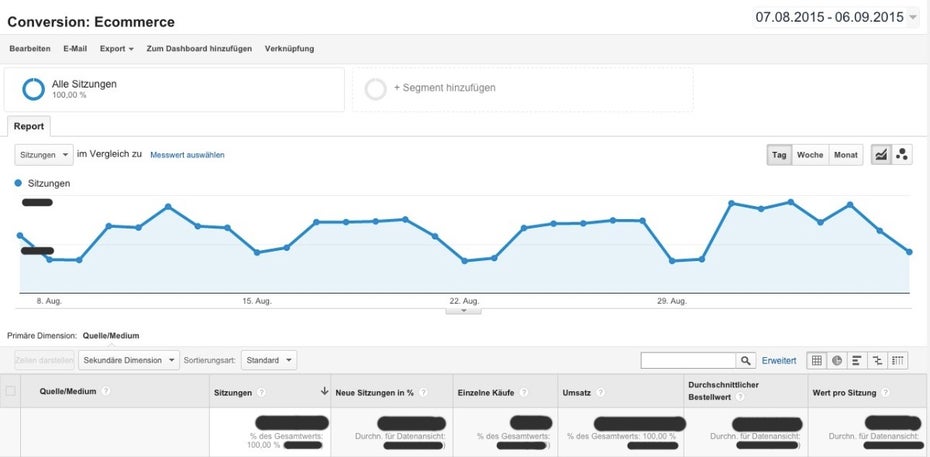Select the Alle Sitzungen segment
This screenshot has width=930, height=457.
(x=174, y=89)
